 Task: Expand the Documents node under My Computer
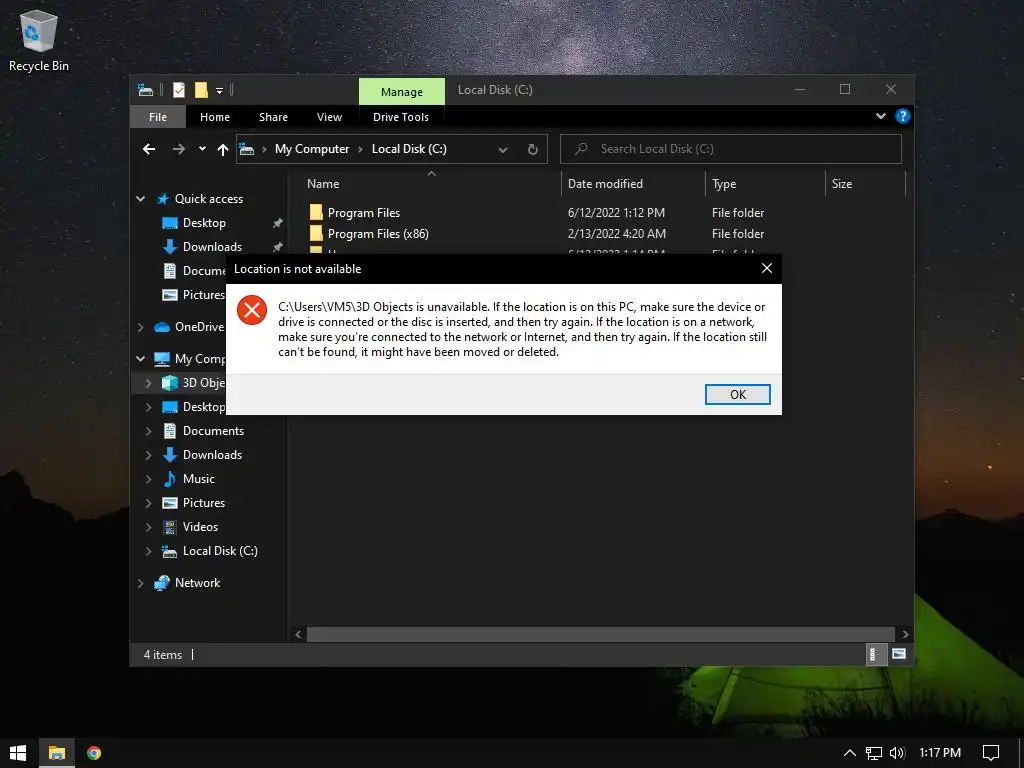(148, 431)
